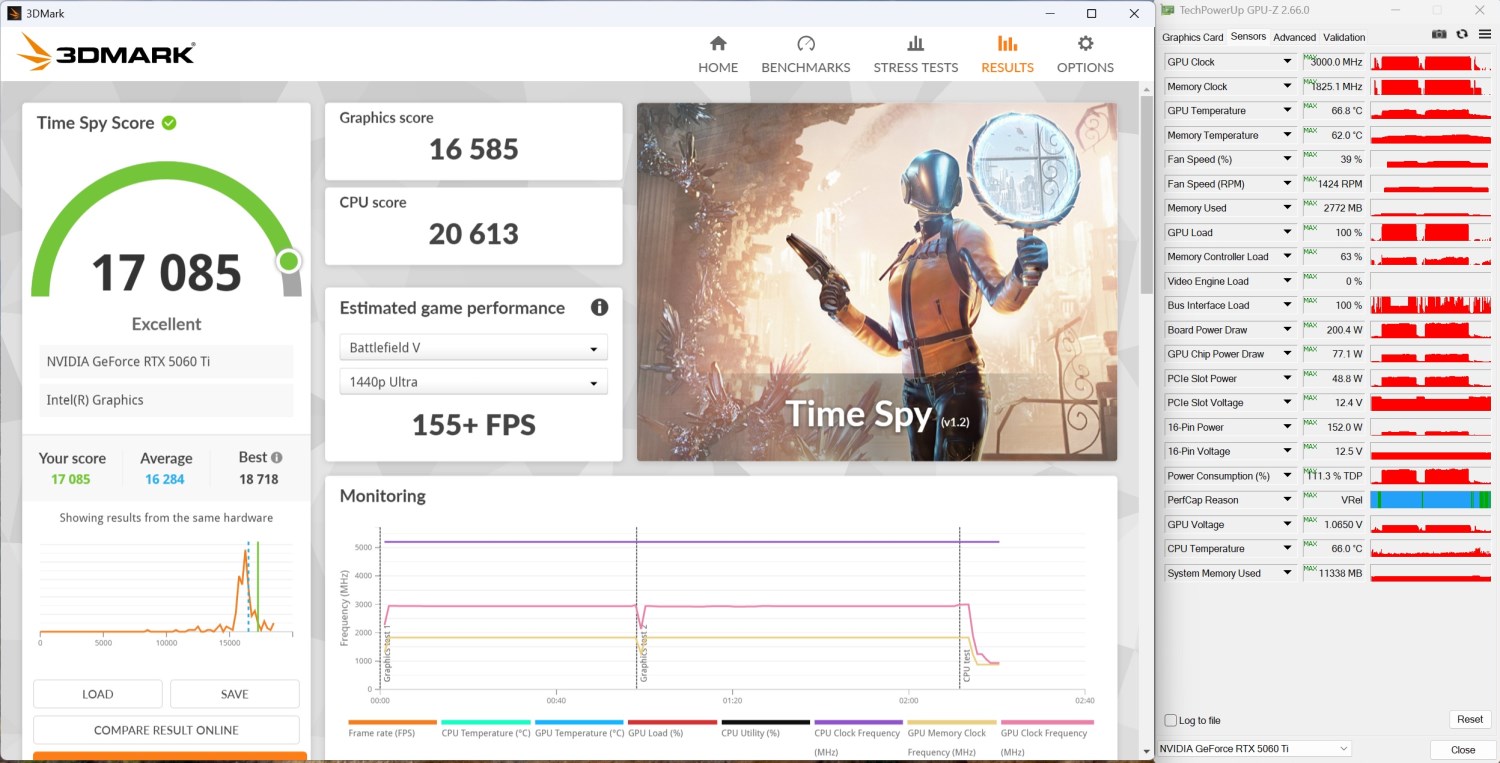Open the 1440p Ultra resolution dropdown
Image resolution: width=1500 pixels, height=763 pixels.
[473, 382]
